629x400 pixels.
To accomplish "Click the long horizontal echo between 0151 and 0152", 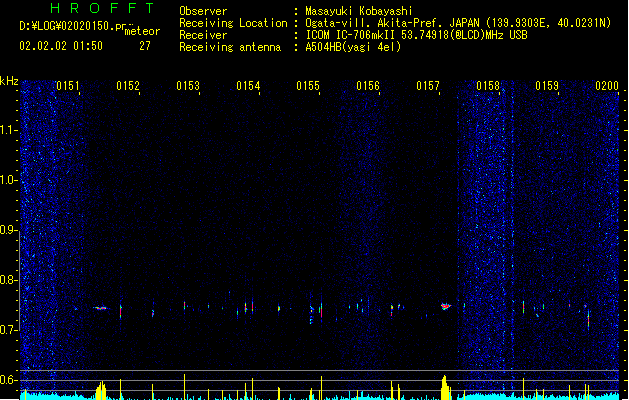I will 101,308.
